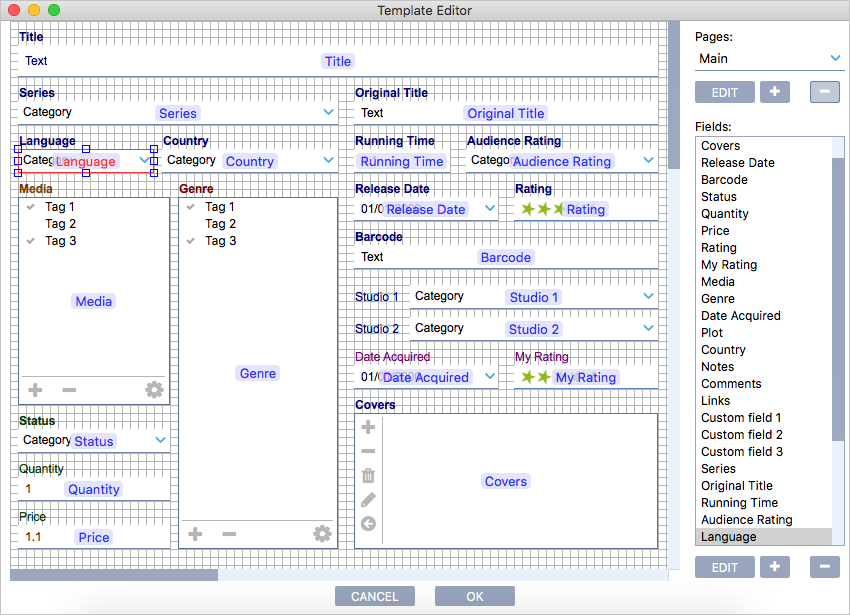Screen dimensions: 850x615
Task: Click the trash icon in Covers panel
Action: click(x=368, y=476)
